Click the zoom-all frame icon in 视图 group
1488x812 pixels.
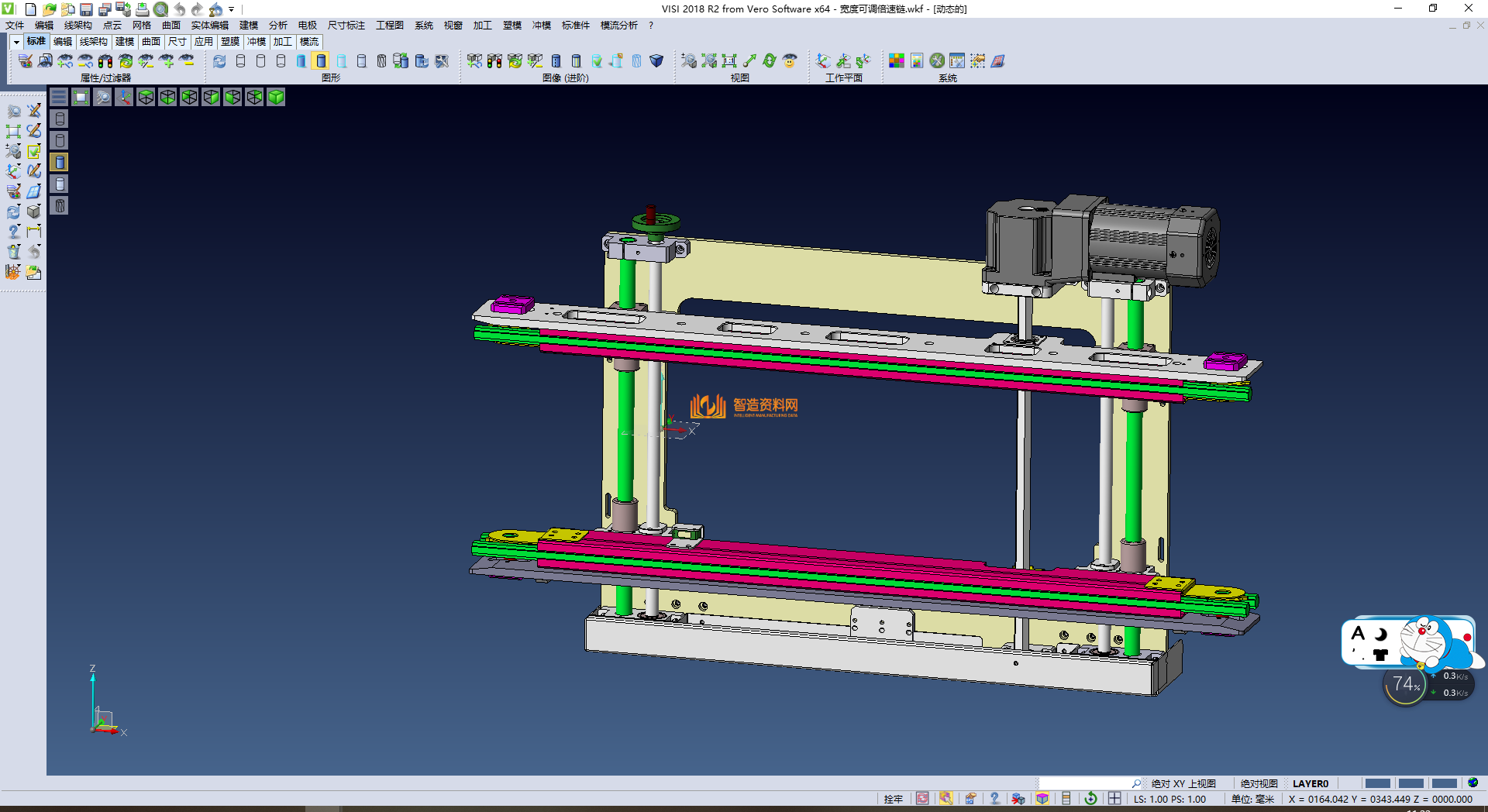[x=729, y=61]
